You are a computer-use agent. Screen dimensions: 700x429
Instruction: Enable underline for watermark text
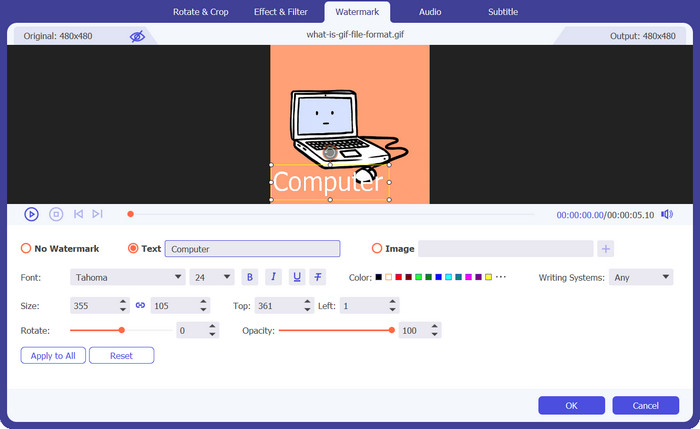296,277
